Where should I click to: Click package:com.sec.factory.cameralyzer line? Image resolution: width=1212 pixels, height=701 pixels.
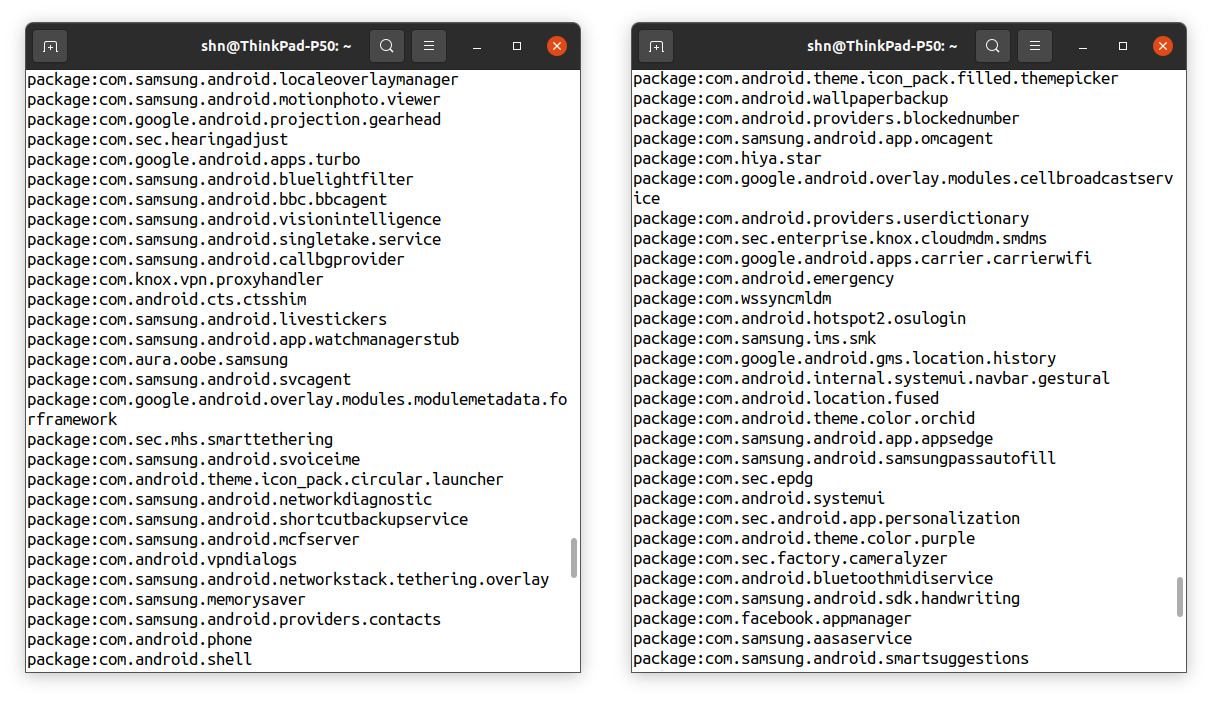790,558
